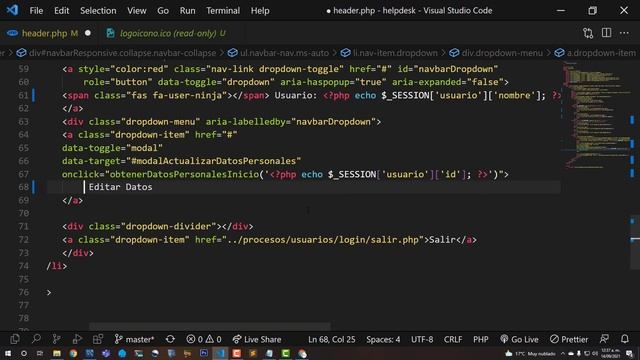Click the Synchronize Changes icon
Image resolution: width=640 pixels, height=360 pixels.
coord(170,339)
